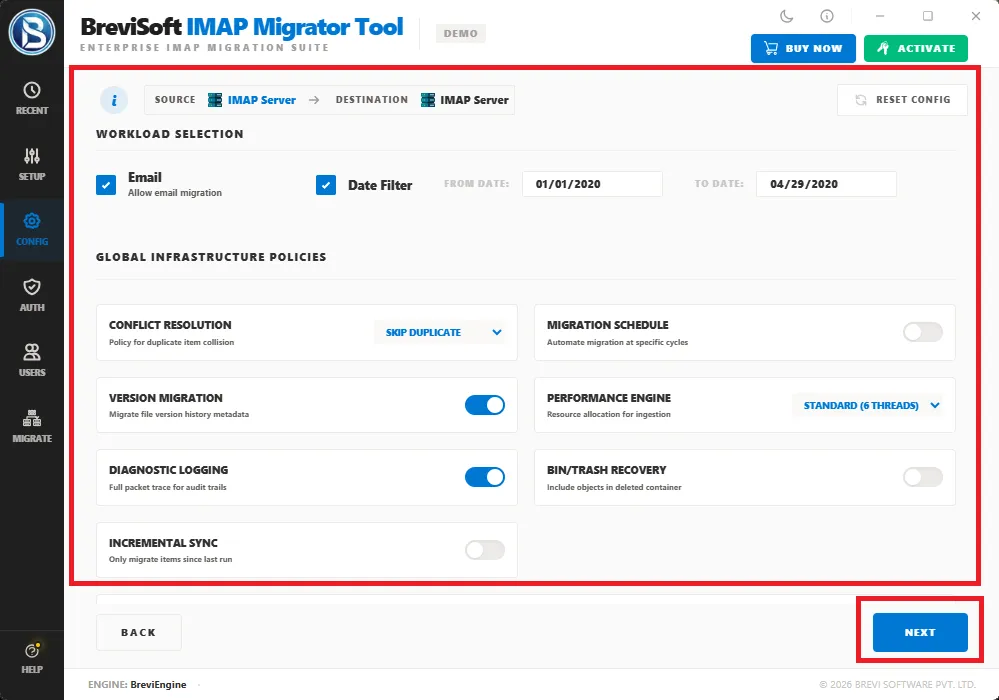999x700 pixels.
Task: Click the source IMAP Server text
Action: pos(262,100)
